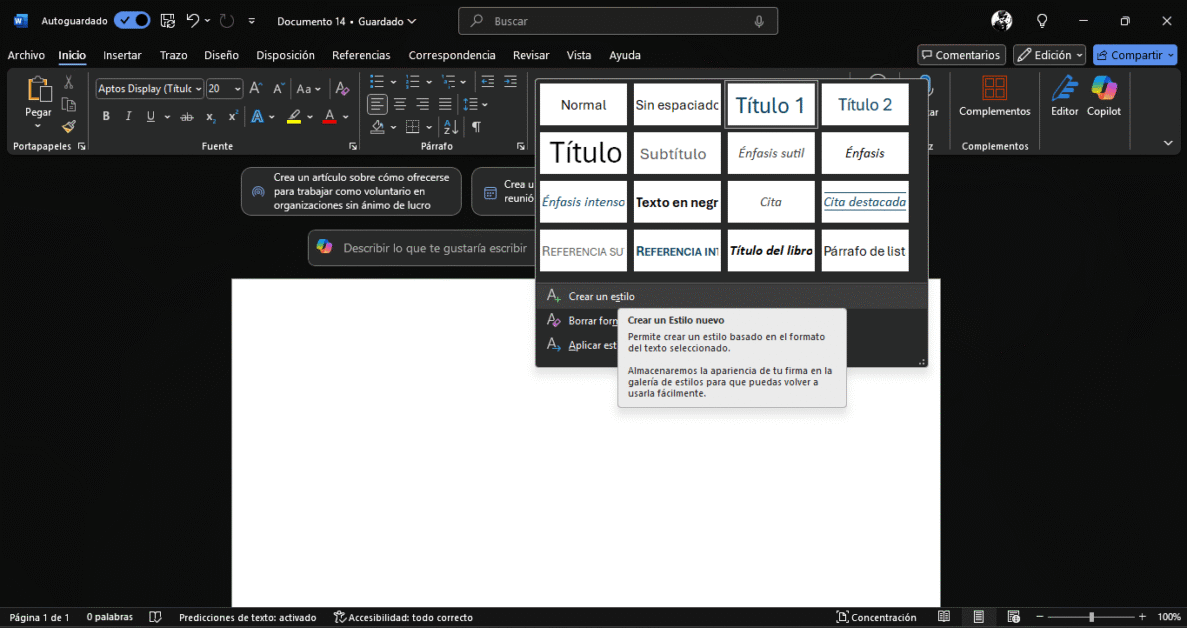Open the Edición mode dropdown

1050,55
